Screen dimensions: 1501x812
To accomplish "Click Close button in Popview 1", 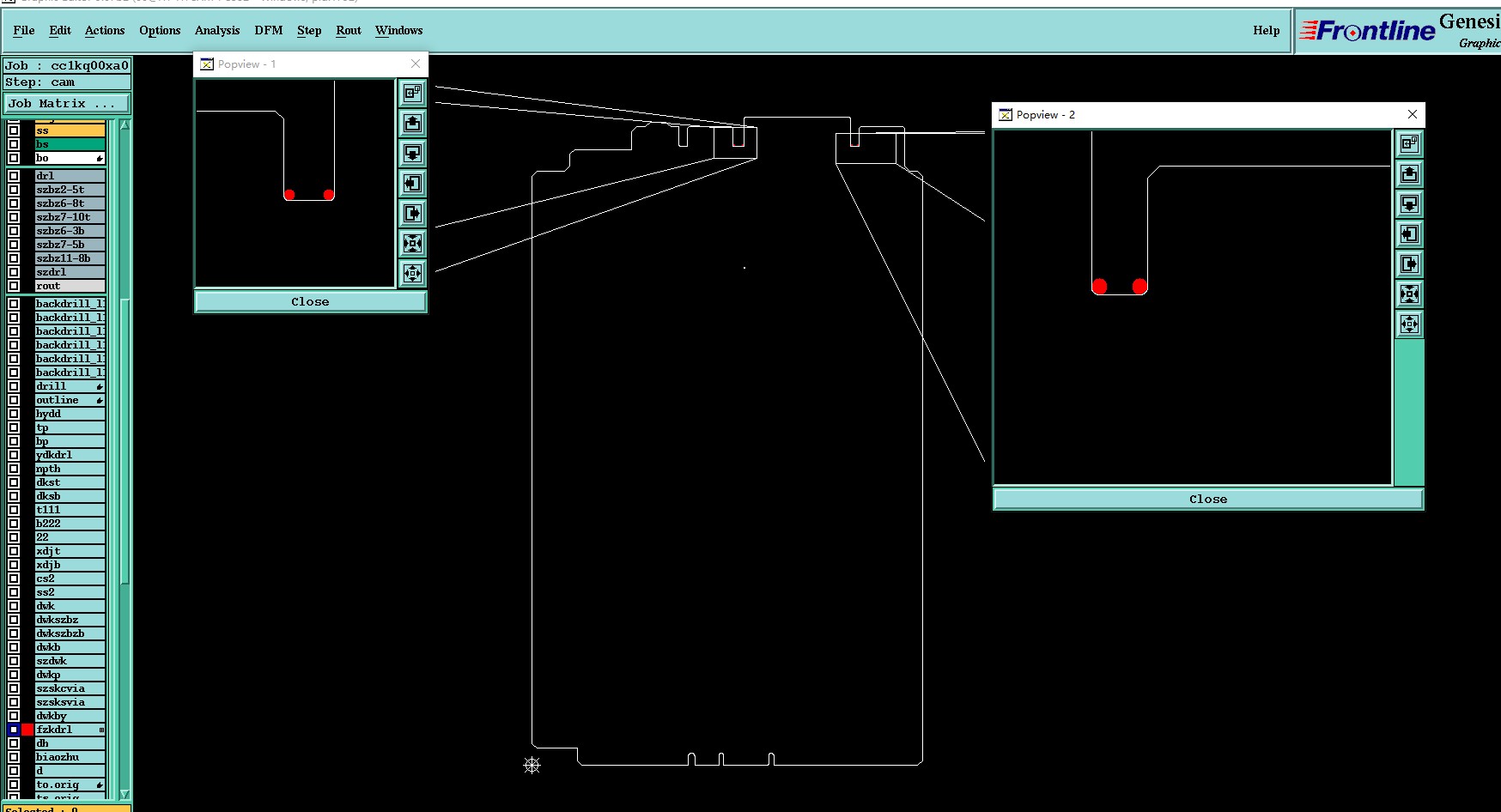I will tap(310, 302).
